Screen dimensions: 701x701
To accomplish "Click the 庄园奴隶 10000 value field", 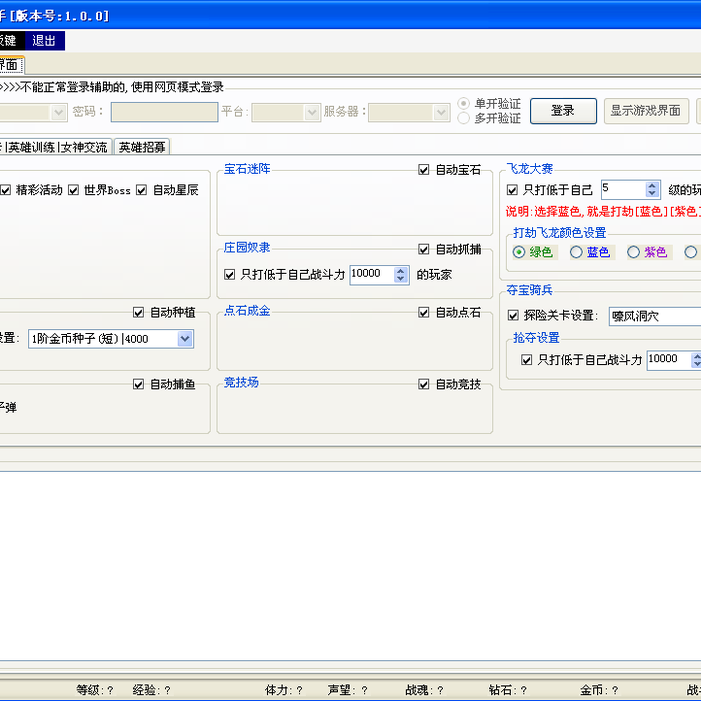I will [x=372, y=274].
